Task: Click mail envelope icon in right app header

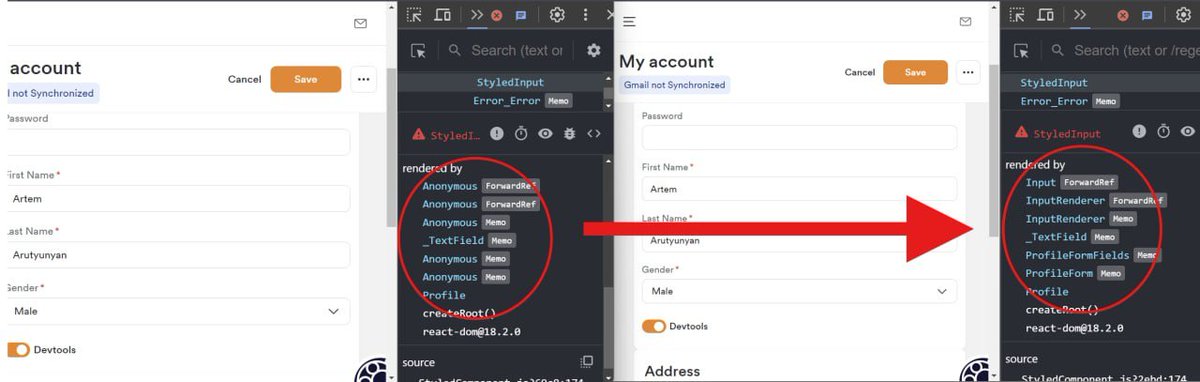Action: pos(965,21)
